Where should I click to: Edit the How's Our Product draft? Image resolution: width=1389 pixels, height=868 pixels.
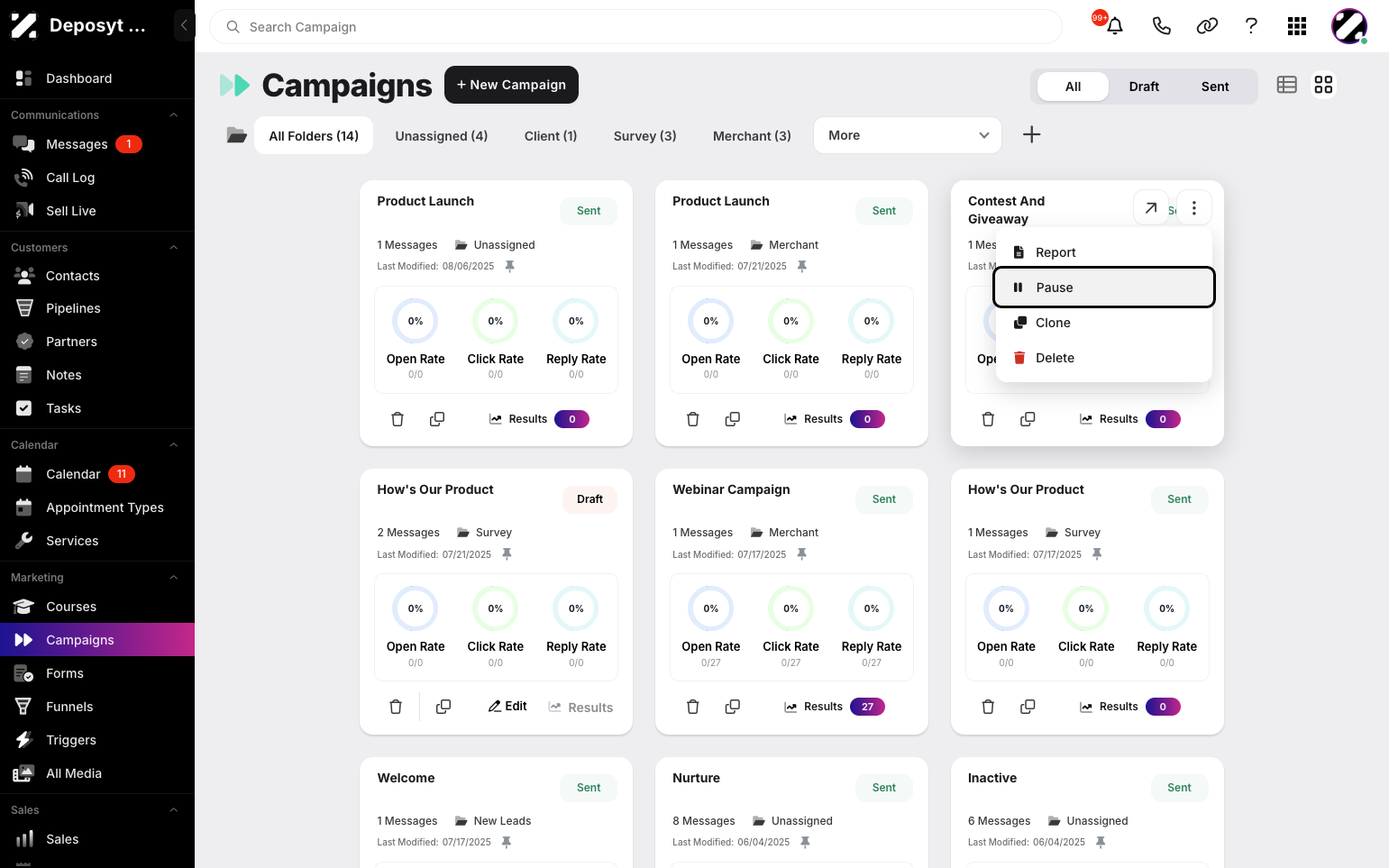pos(507,707)
